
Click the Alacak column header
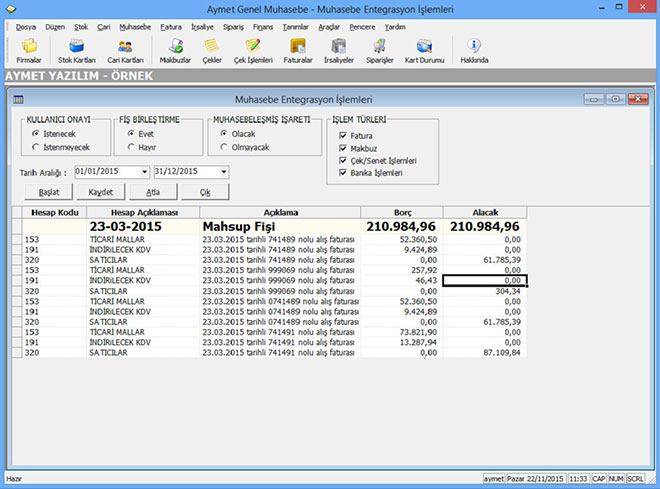pos(485,213)
